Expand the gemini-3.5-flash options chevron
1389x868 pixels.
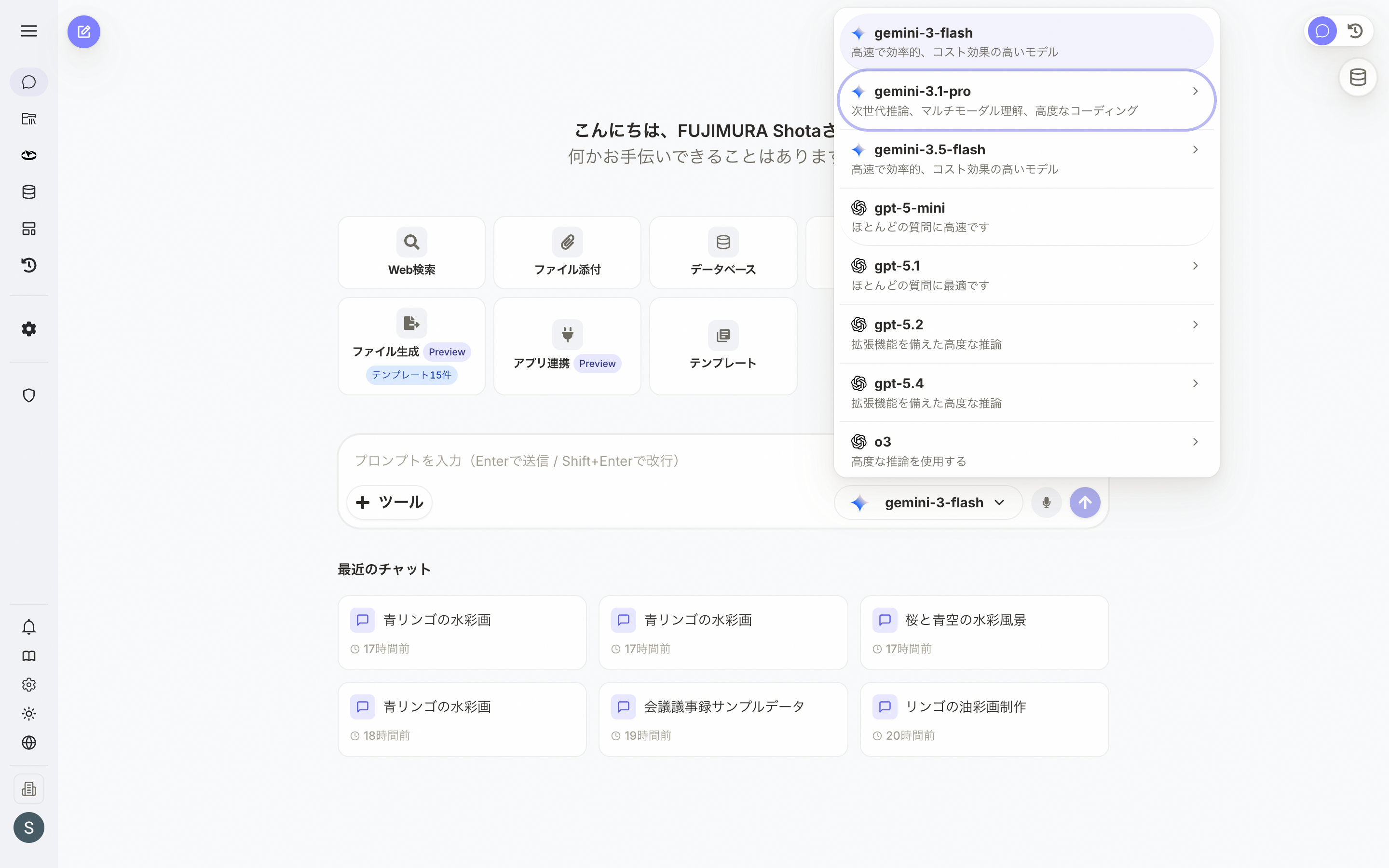tap(1195, 150)
